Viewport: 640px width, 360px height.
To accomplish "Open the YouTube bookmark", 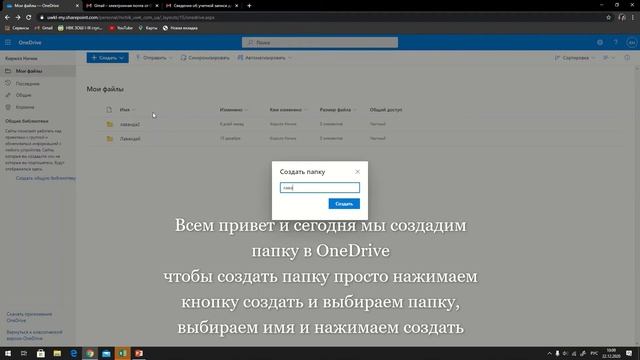I will click(121, 28).
